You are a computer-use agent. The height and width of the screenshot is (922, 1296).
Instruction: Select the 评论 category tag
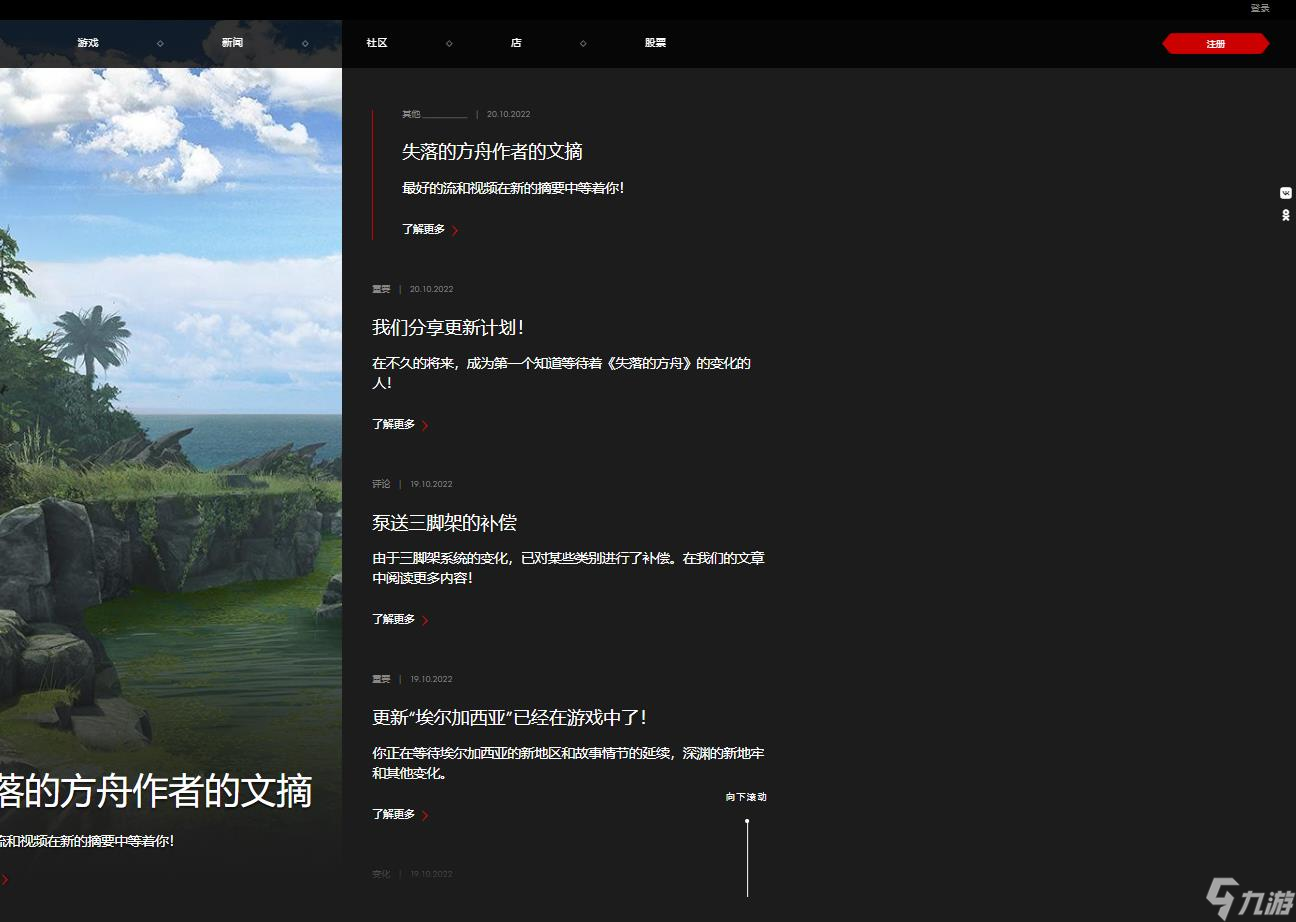[x=381, y=484]
